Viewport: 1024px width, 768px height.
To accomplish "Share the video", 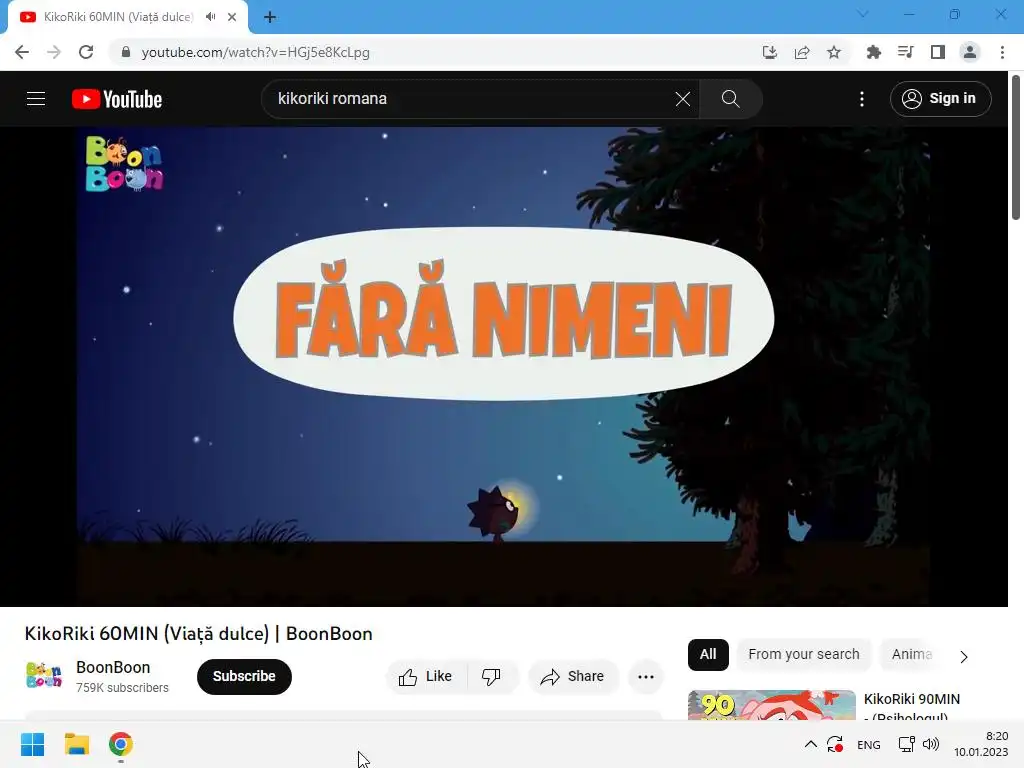I will (x=572, y=677).
